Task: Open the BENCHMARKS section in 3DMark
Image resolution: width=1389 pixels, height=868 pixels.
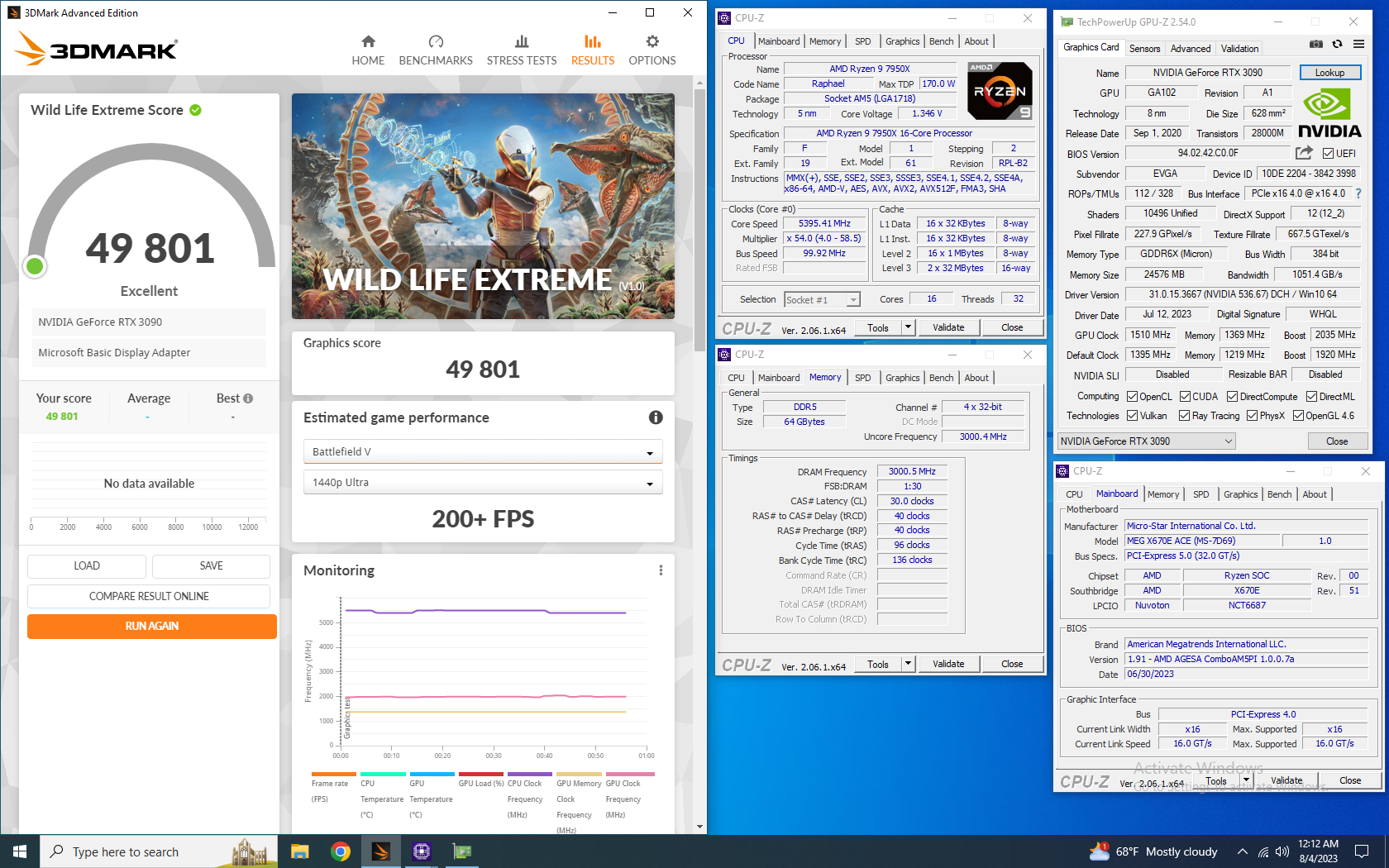Action: coord(436,50)
